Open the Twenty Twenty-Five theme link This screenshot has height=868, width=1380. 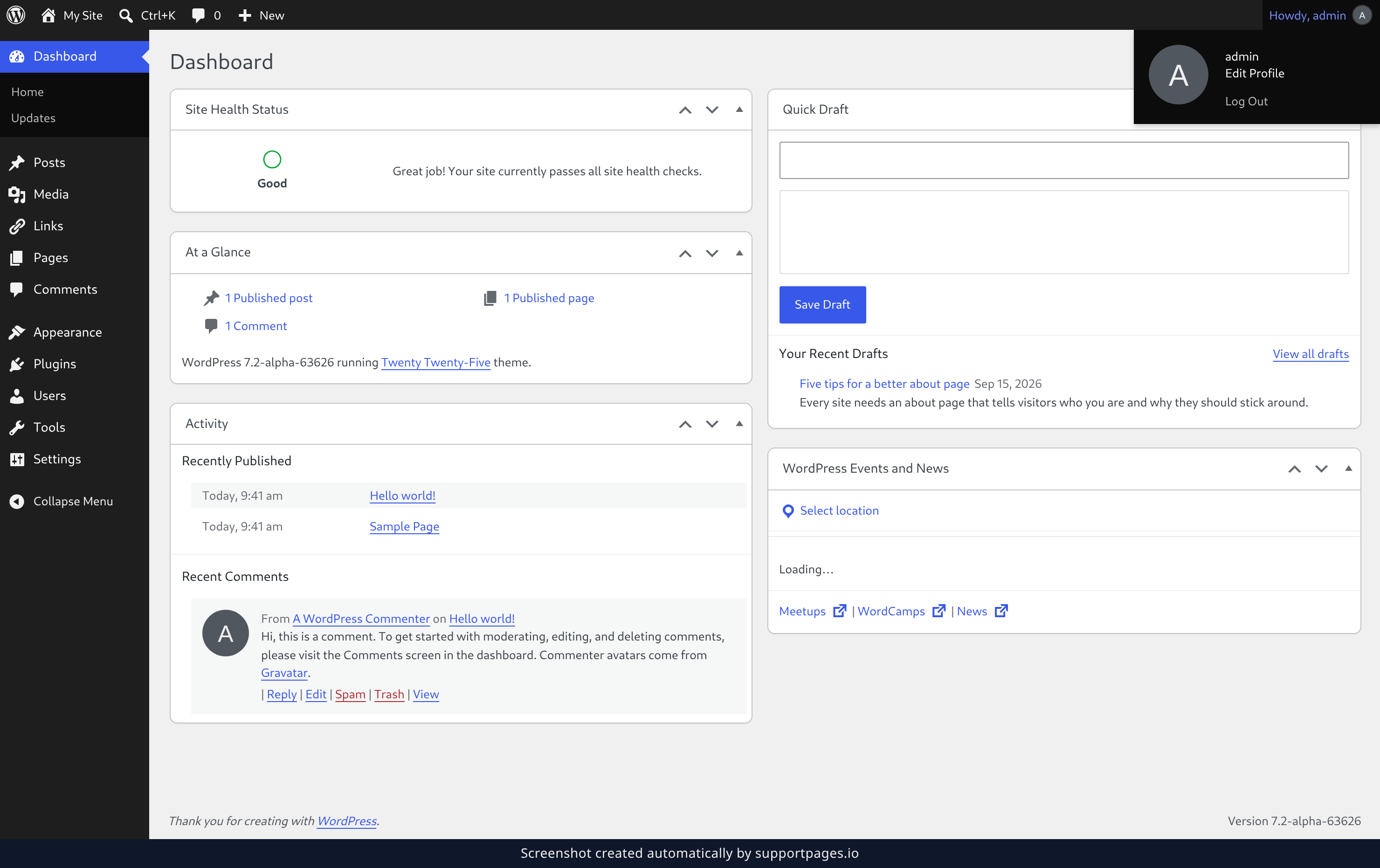pos(435,362)
